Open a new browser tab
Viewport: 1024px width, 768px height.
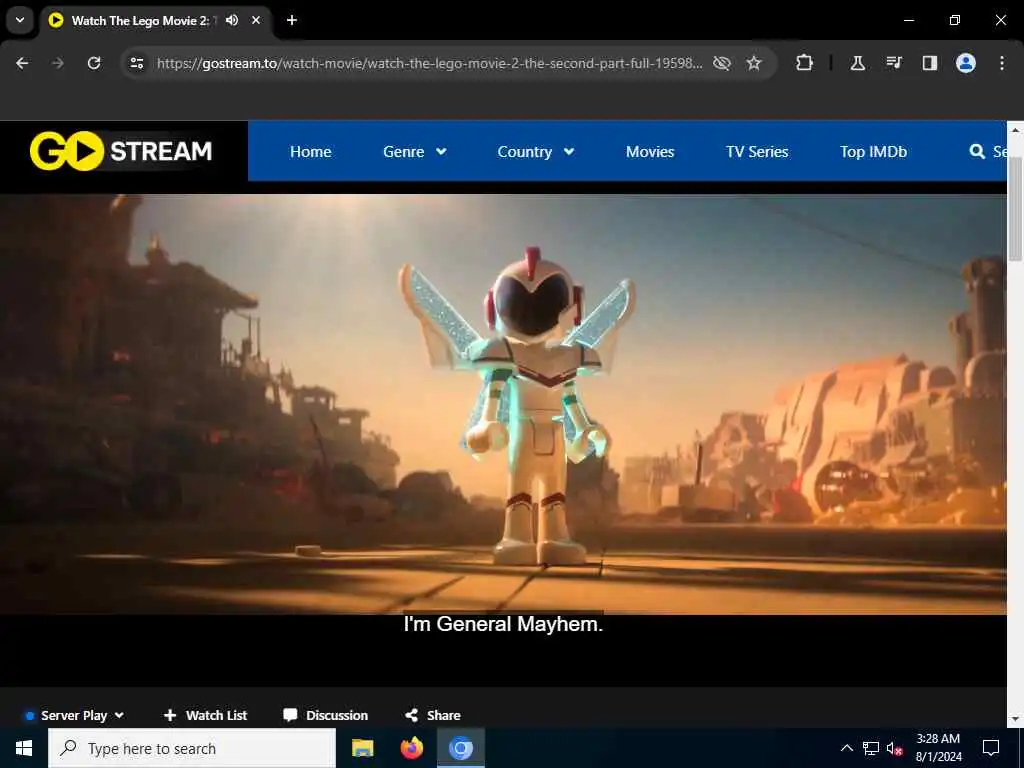pyautogui.click(x=292, y=20)
